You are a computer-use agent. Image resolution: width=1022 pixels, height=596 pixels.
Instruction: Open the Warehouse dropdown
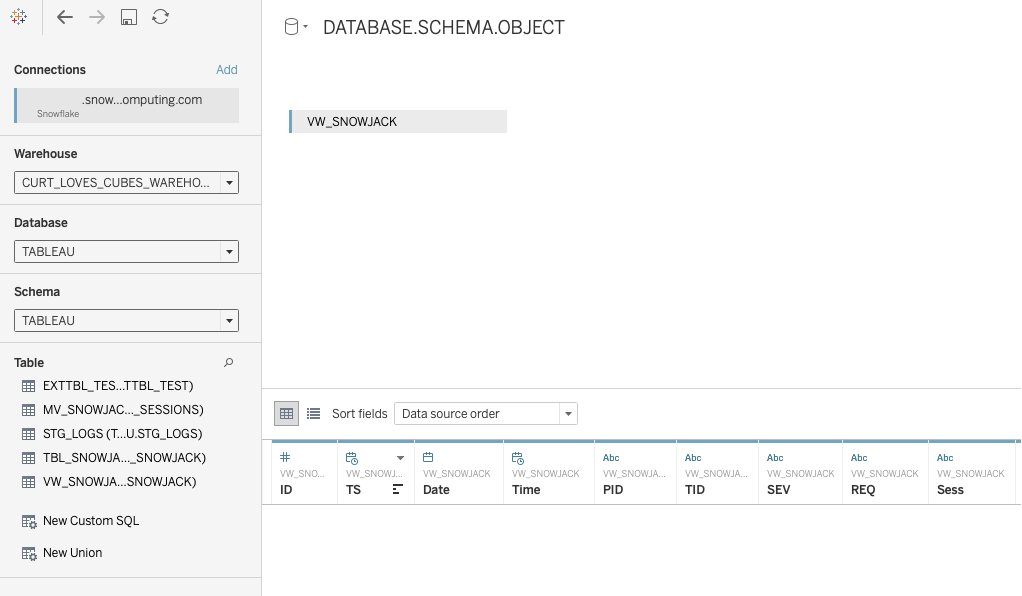126,183
